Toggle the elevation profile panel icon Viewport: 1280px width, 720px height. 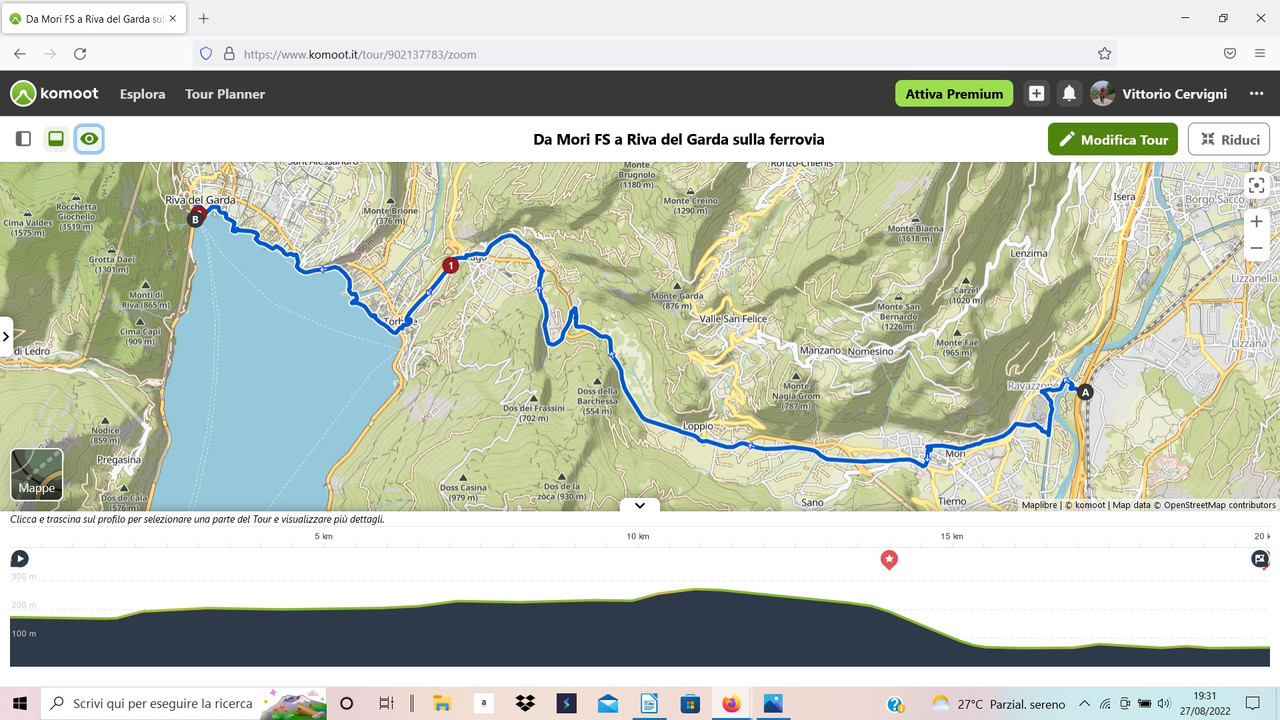pos(56,139)
